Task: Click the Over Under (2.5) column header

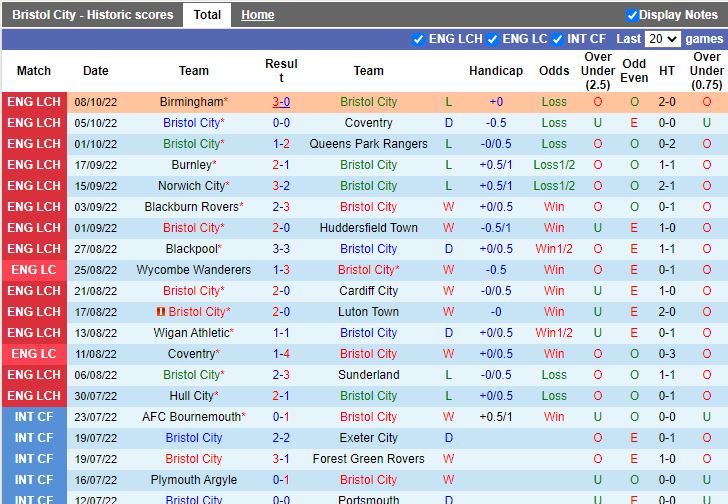Action: (598, 71)
